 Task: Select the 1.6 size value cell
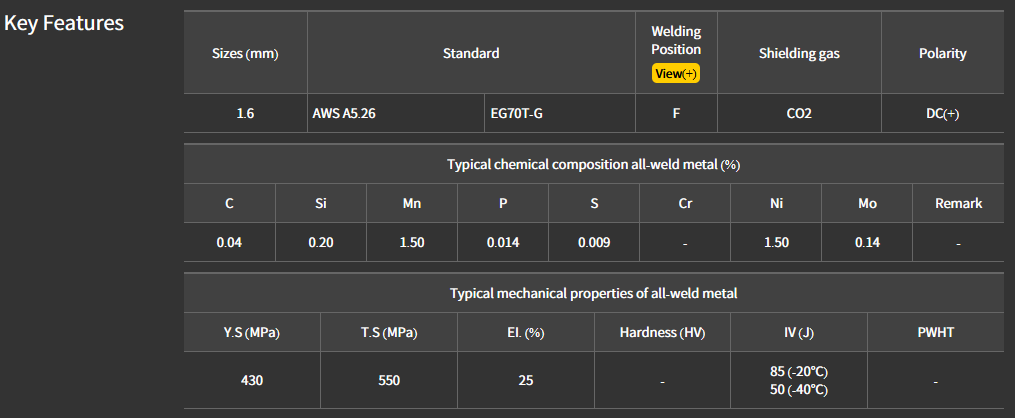[x=245, y=114]
